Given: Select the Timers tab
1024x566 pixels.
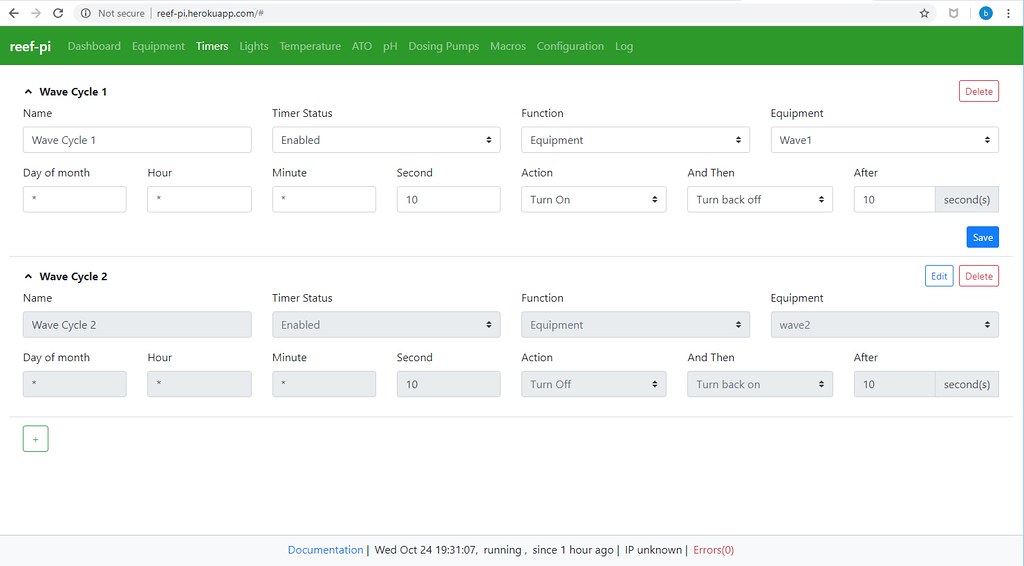Looking at the screenshot, I should coord(212,46).
